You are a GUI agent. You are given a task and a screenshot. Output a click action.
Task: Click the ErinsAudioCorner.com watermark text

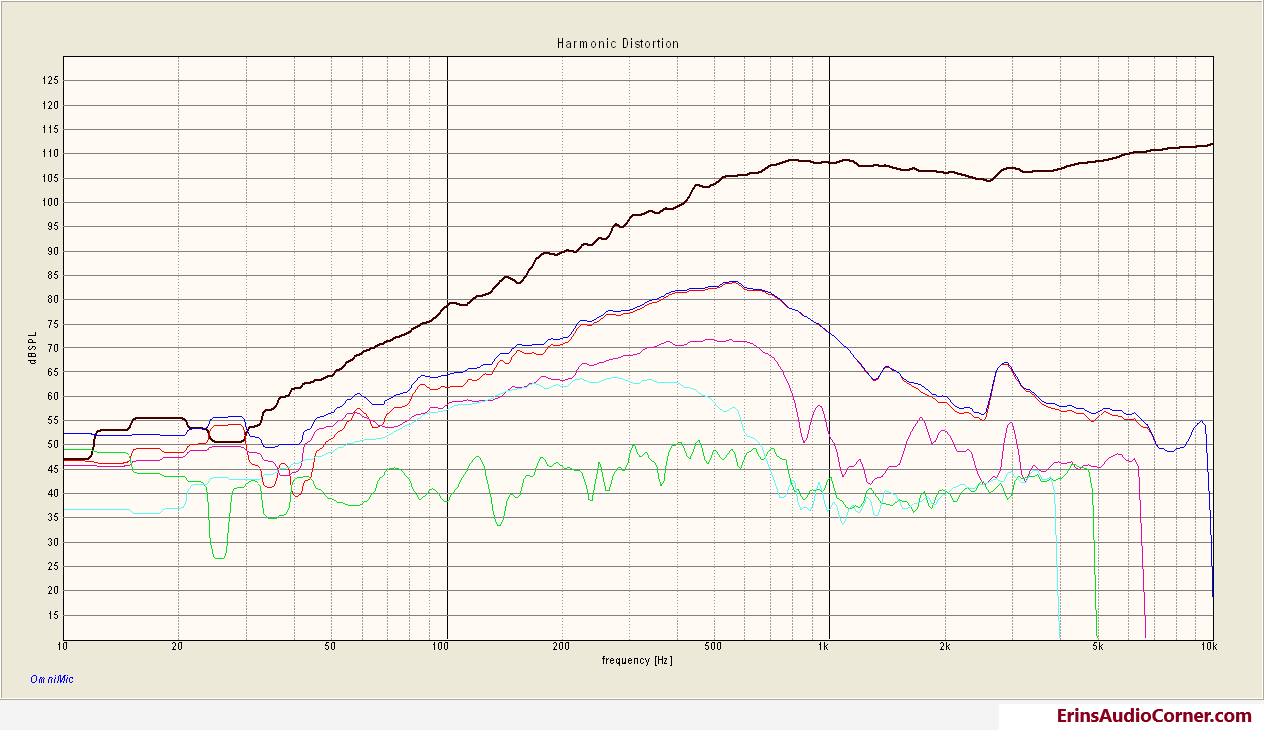(1154, 716)
